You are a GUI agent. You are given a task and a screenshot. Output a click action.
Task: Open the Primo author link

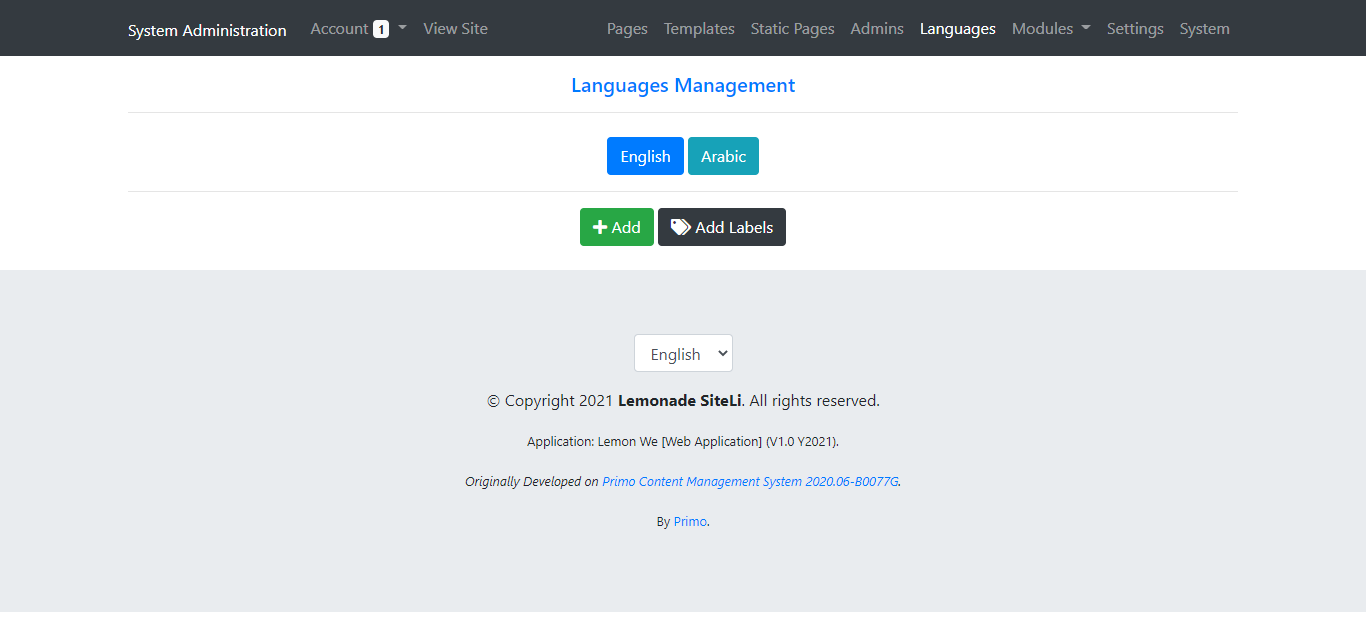tap(690, 521)
